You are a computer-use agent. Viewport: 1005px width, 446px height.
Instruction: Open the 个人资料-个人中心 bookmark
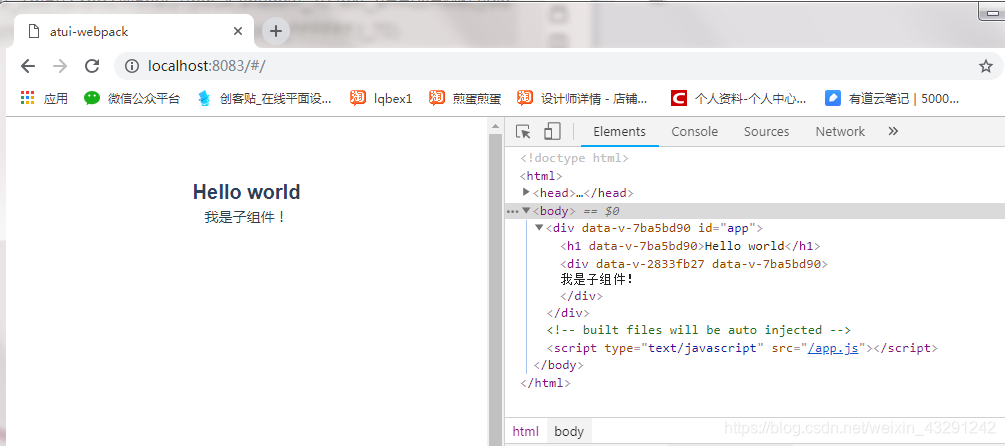tap(739, 98)
